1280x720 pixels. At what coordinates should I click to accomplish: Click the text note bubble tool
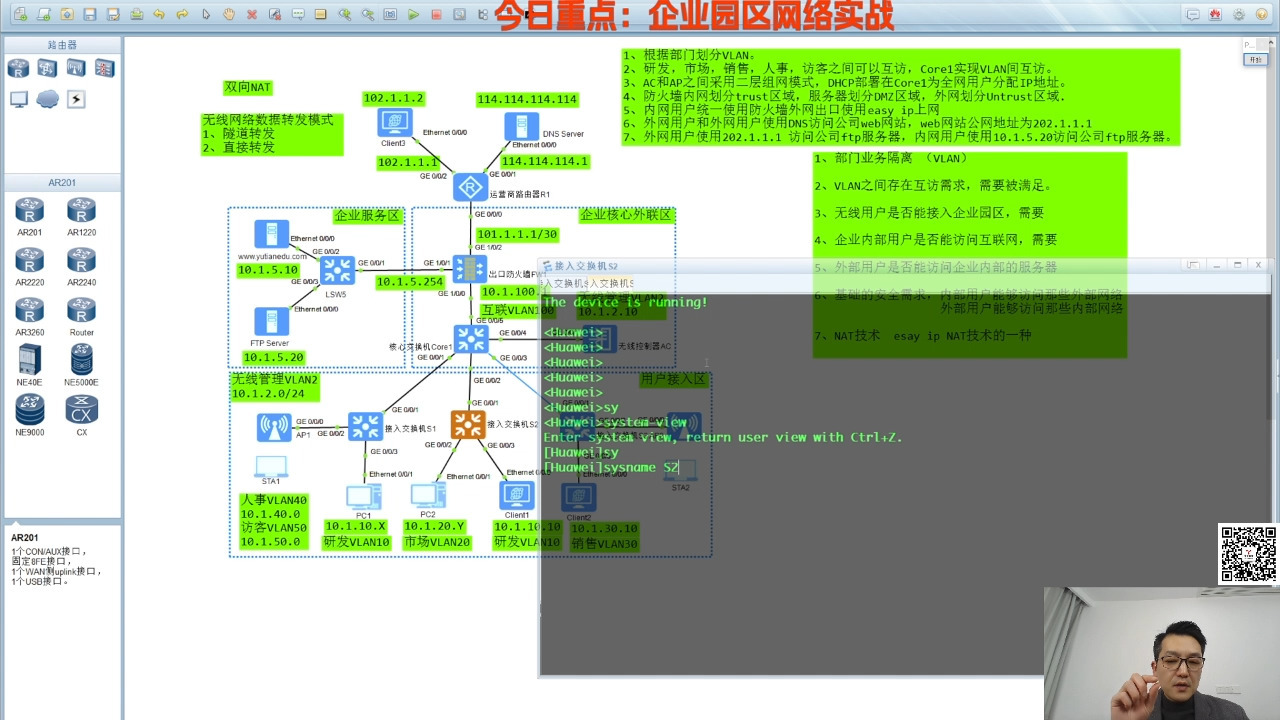tap(298, 14)
